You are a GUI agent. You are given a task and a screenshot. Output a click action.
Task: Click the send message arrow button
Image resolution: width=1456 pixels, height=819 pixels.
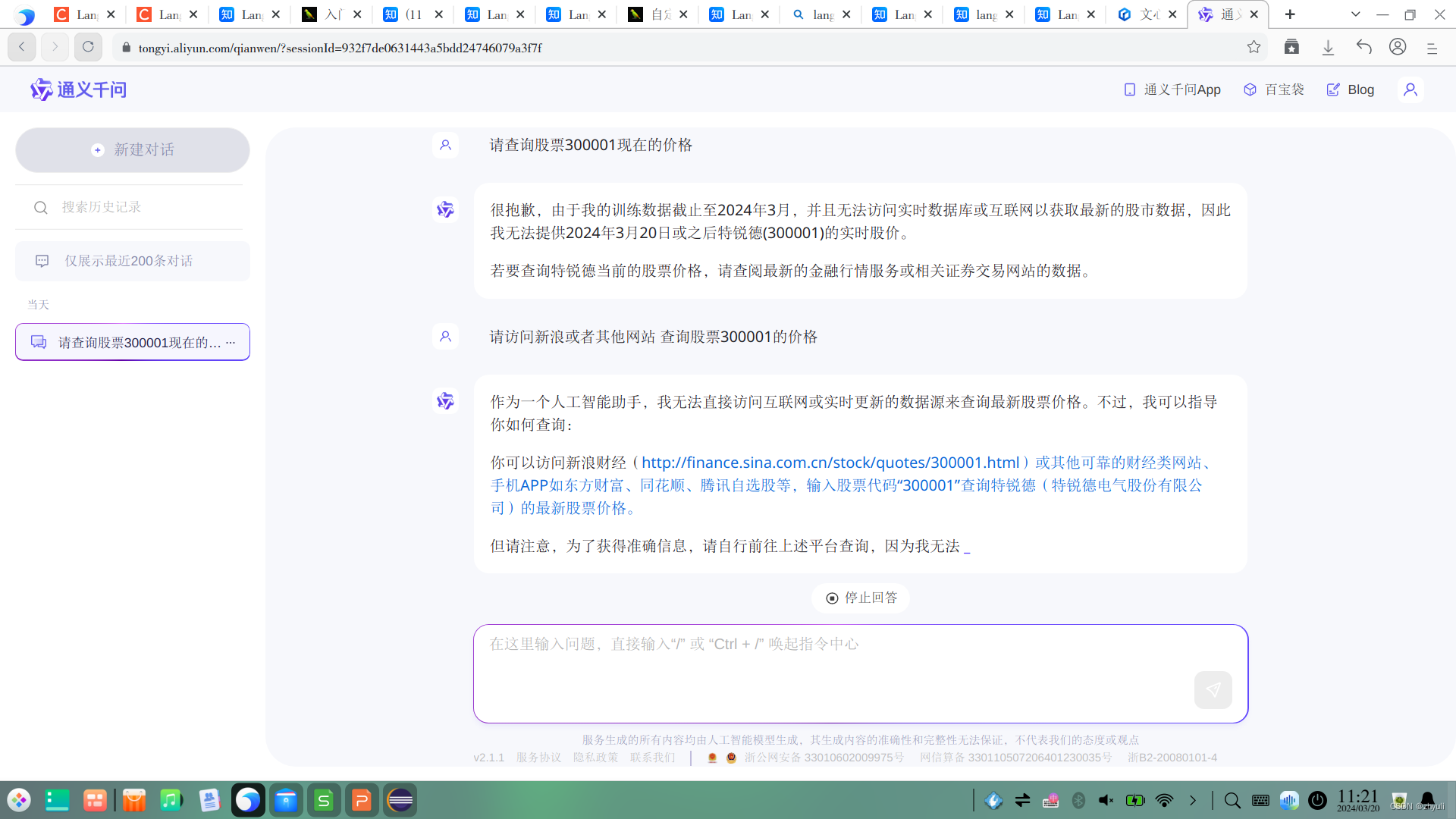pyautogui.click(x=1213, y=689)
